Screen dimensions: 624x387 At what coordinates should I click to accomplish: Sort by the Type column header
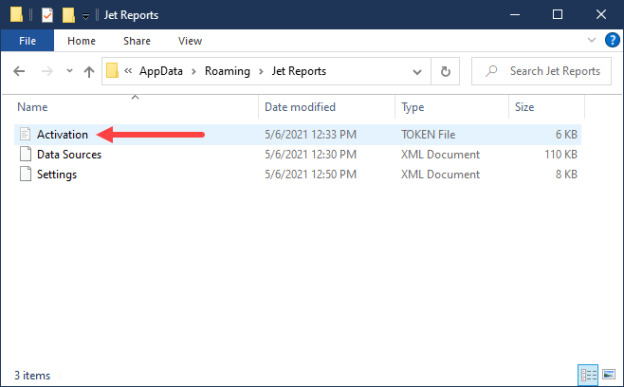(412, 107)
